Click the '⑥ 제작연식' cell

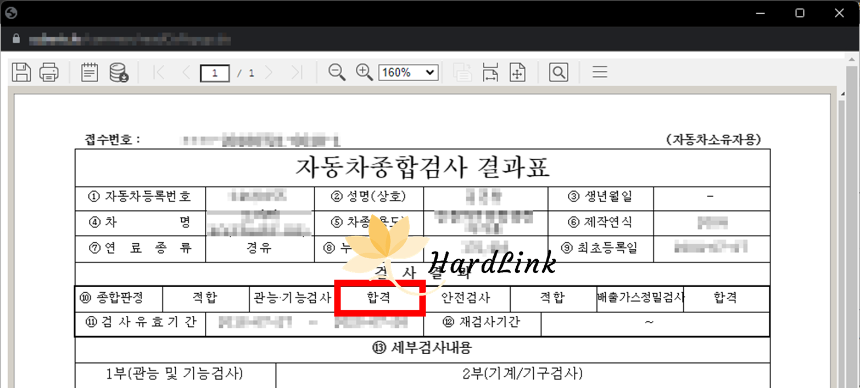pos(601,223)
